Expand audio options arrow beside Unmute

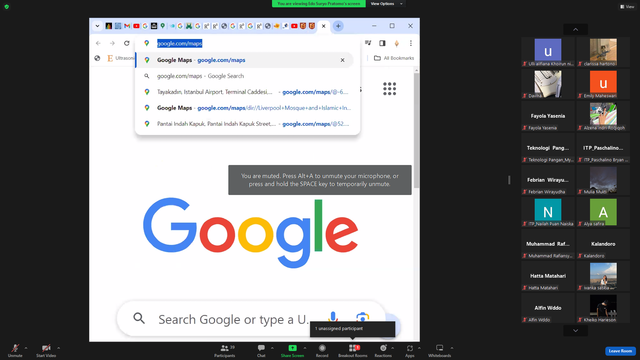point(26,348)
